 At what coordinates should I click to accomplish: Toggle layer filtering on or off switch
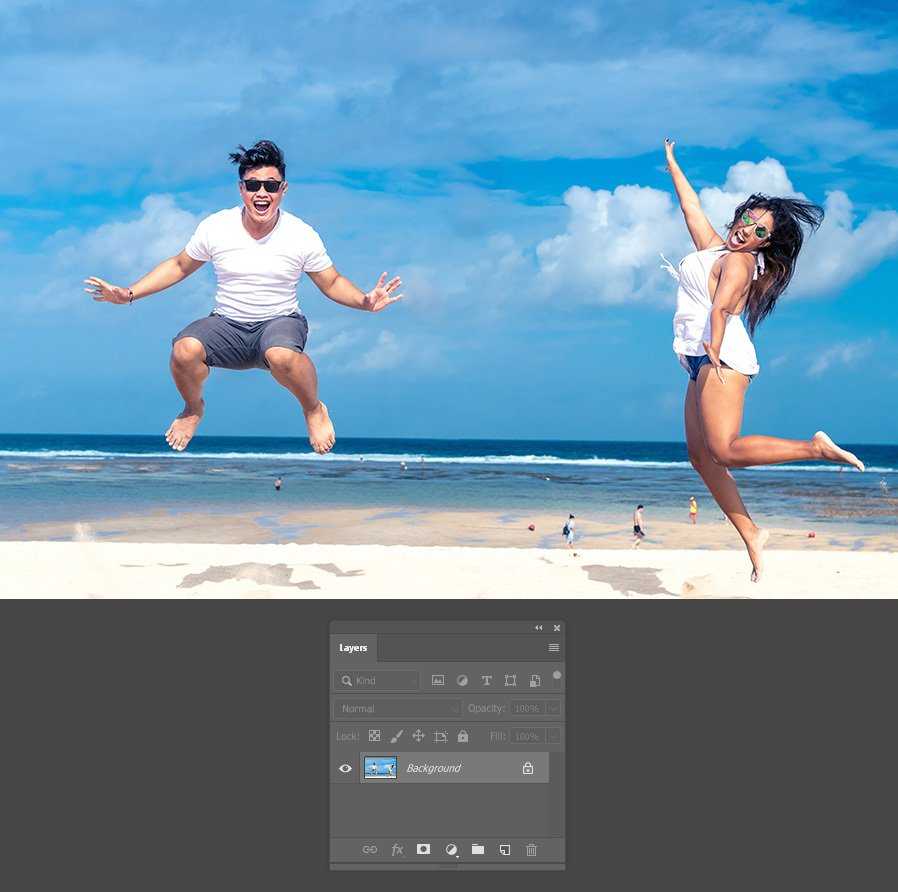click(557, 676)
